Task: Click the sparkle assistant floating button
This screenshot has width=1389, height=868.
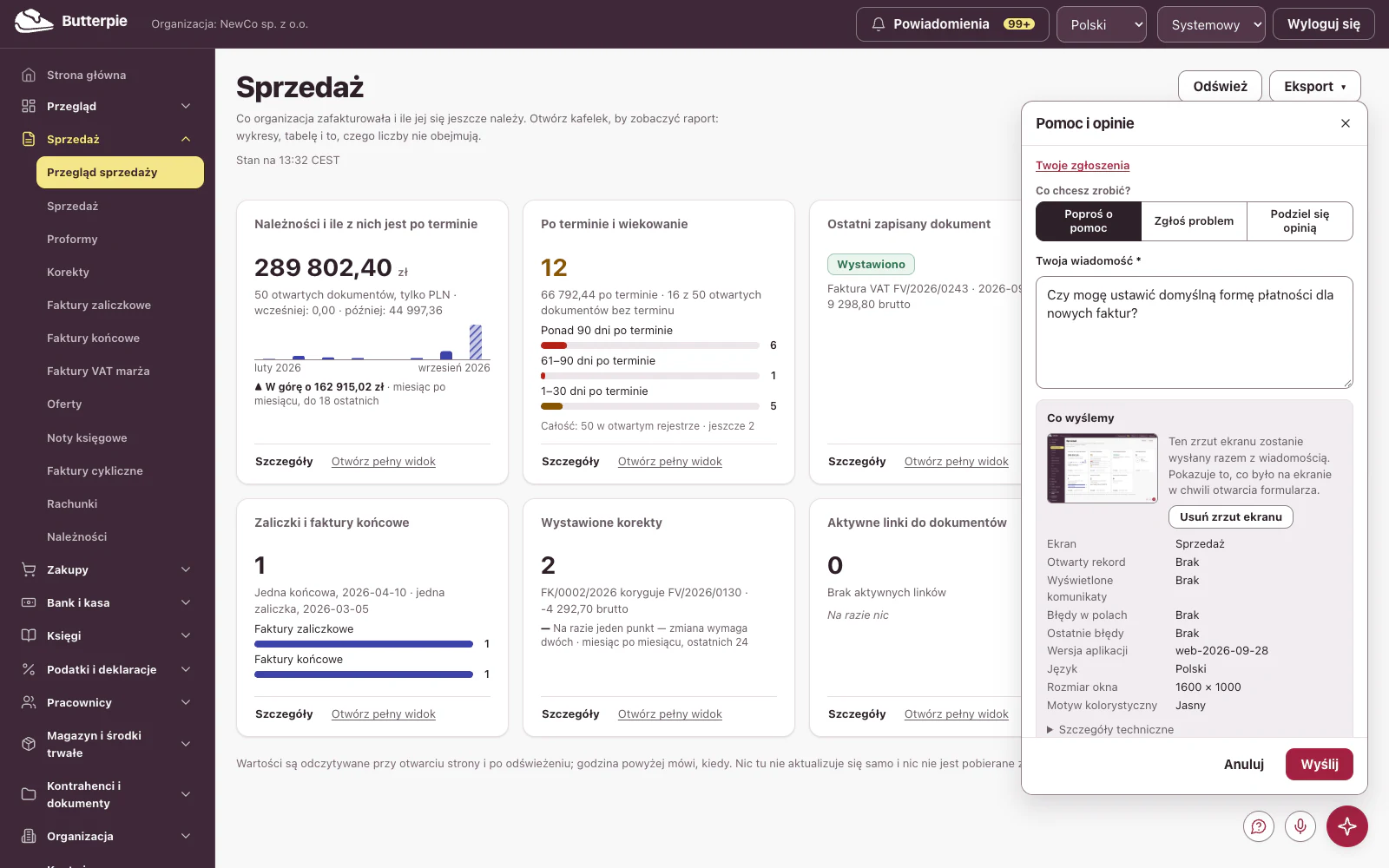Action: point(1347,826)
